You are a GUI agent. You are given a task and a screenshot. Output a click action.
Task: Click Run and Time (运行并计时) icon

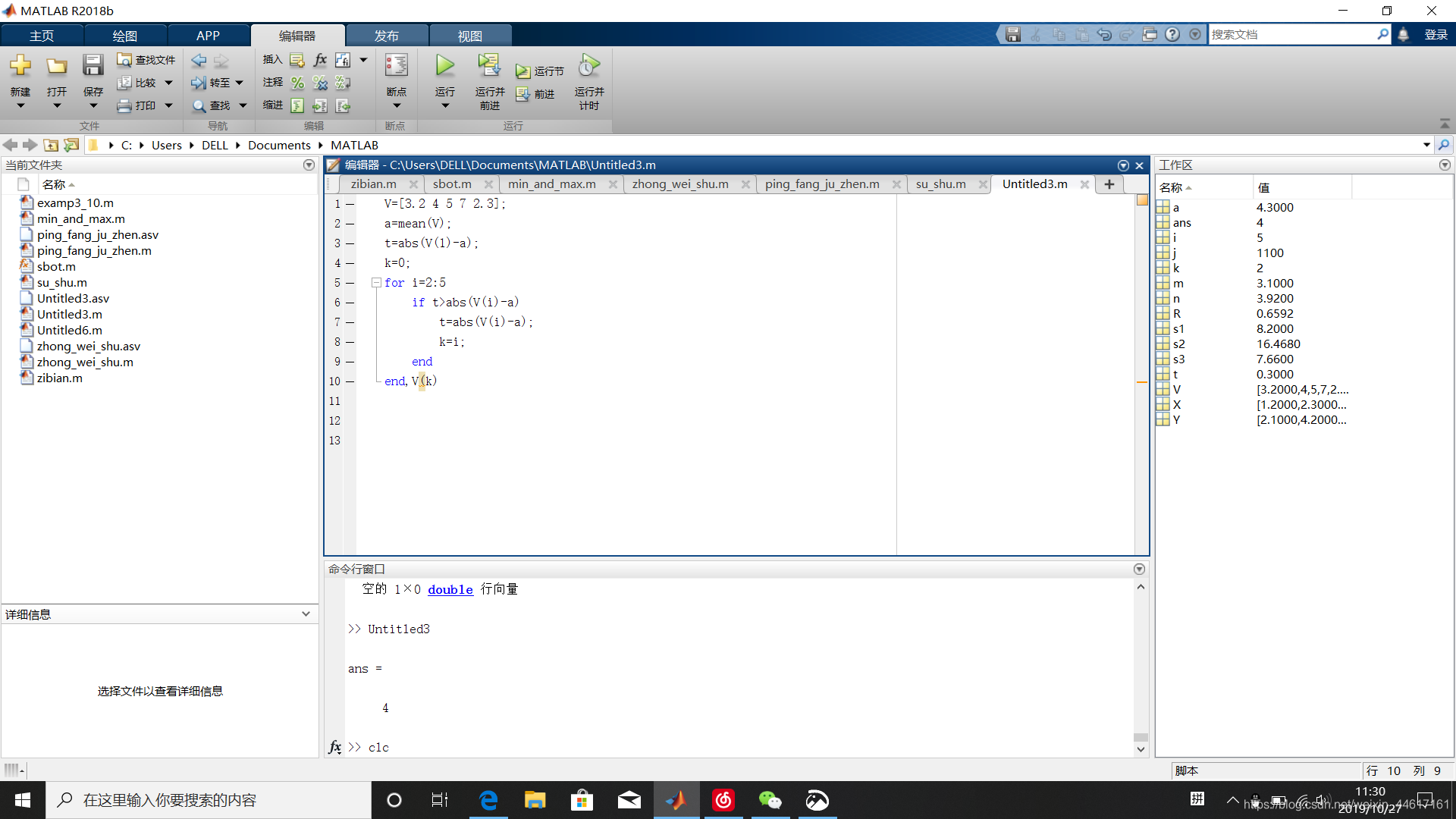[589, 66]
